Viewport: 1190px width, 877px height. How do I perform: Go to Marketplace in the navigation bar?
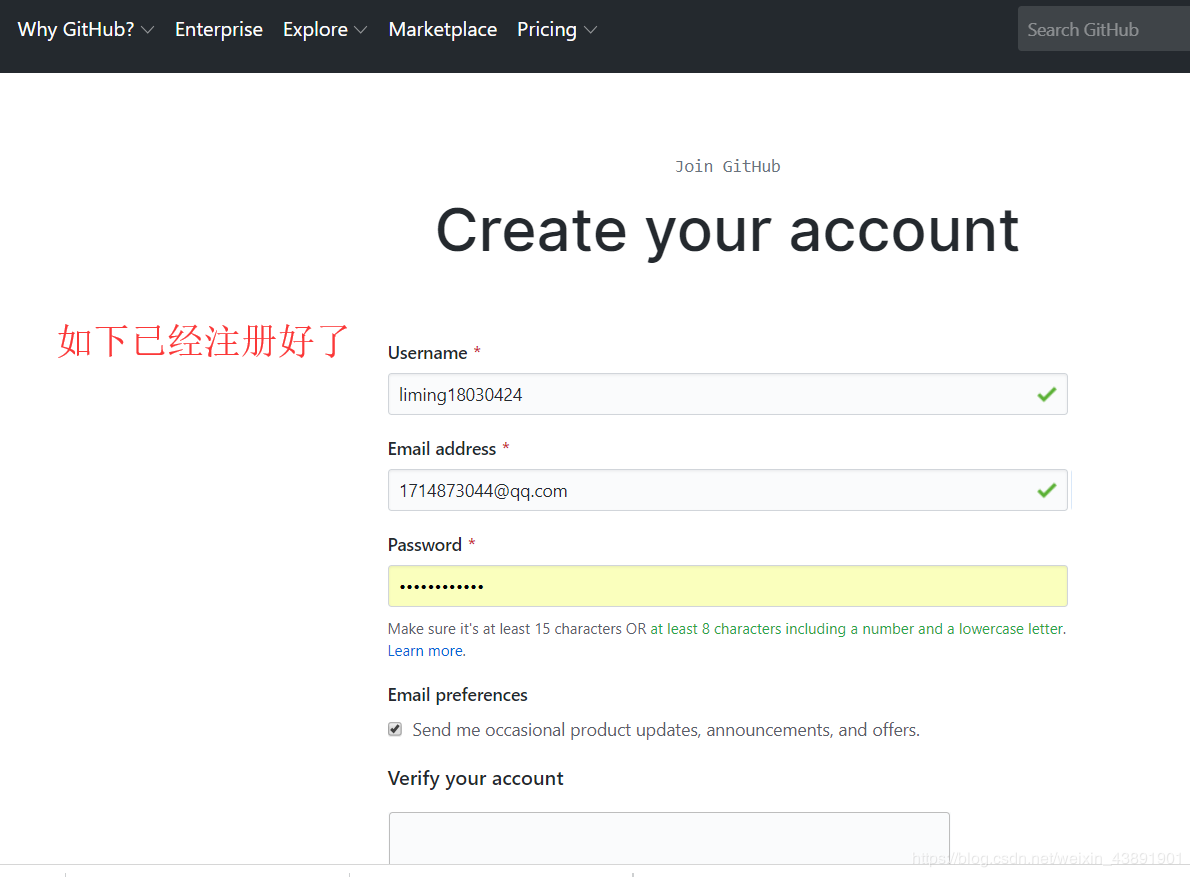[442, 30]
